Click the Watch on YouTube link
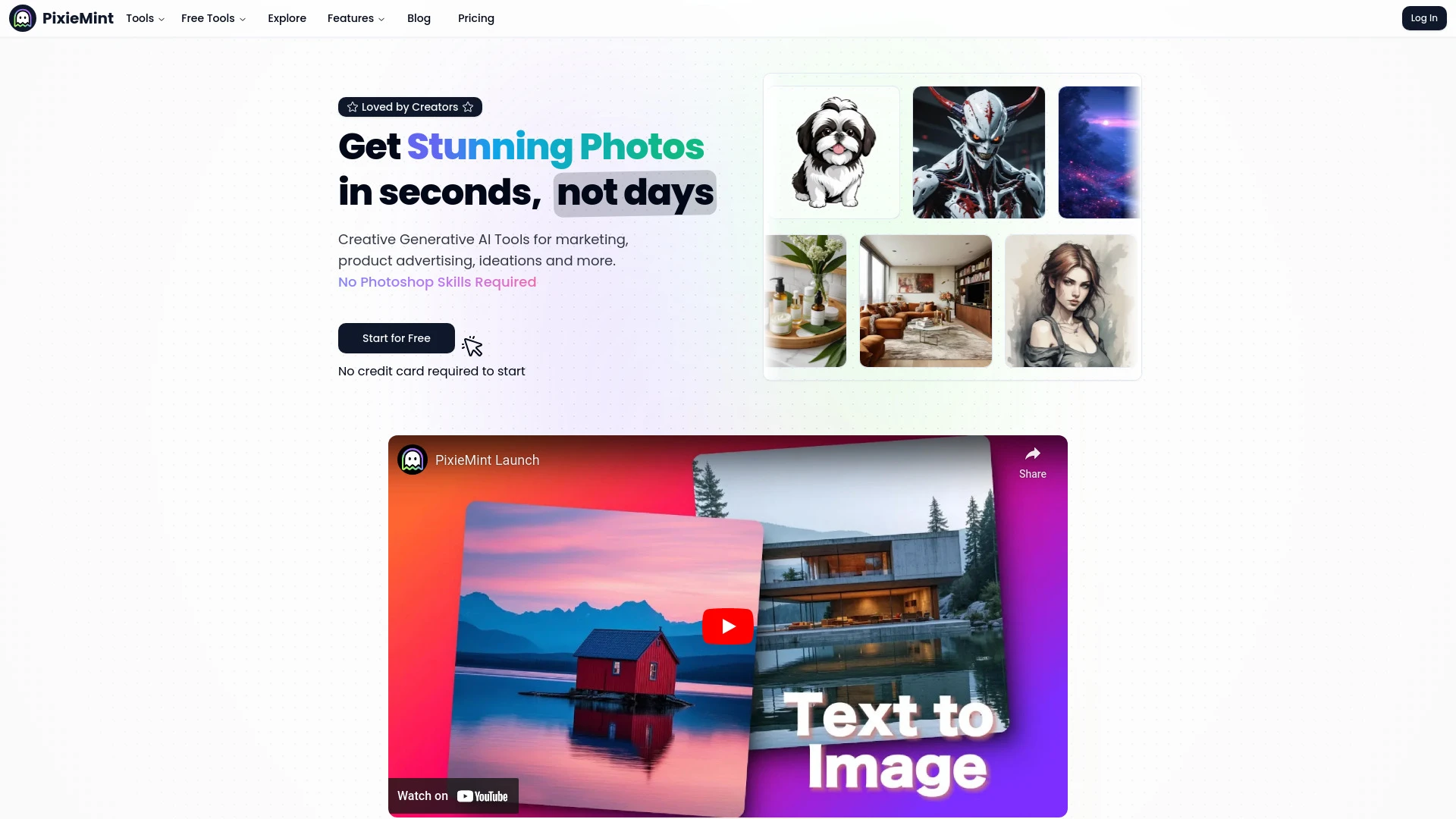 (x=451, y=795)
